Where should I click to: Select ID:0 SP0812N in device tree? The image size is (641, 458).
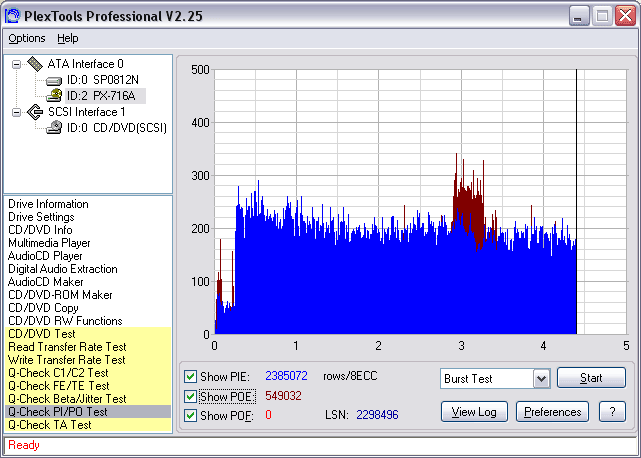(103, 80)
